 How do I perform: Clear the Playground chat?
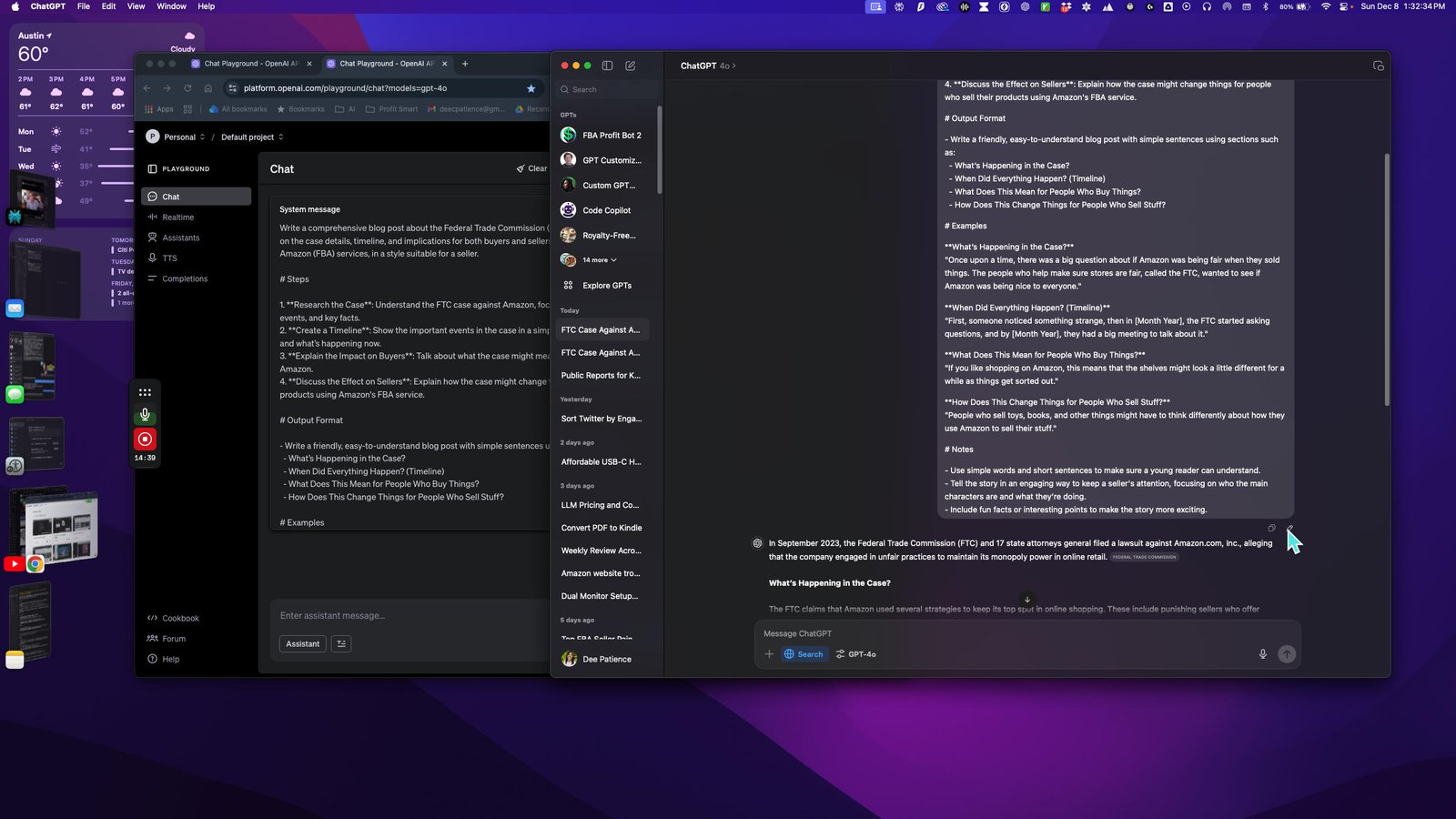(532, 169)
